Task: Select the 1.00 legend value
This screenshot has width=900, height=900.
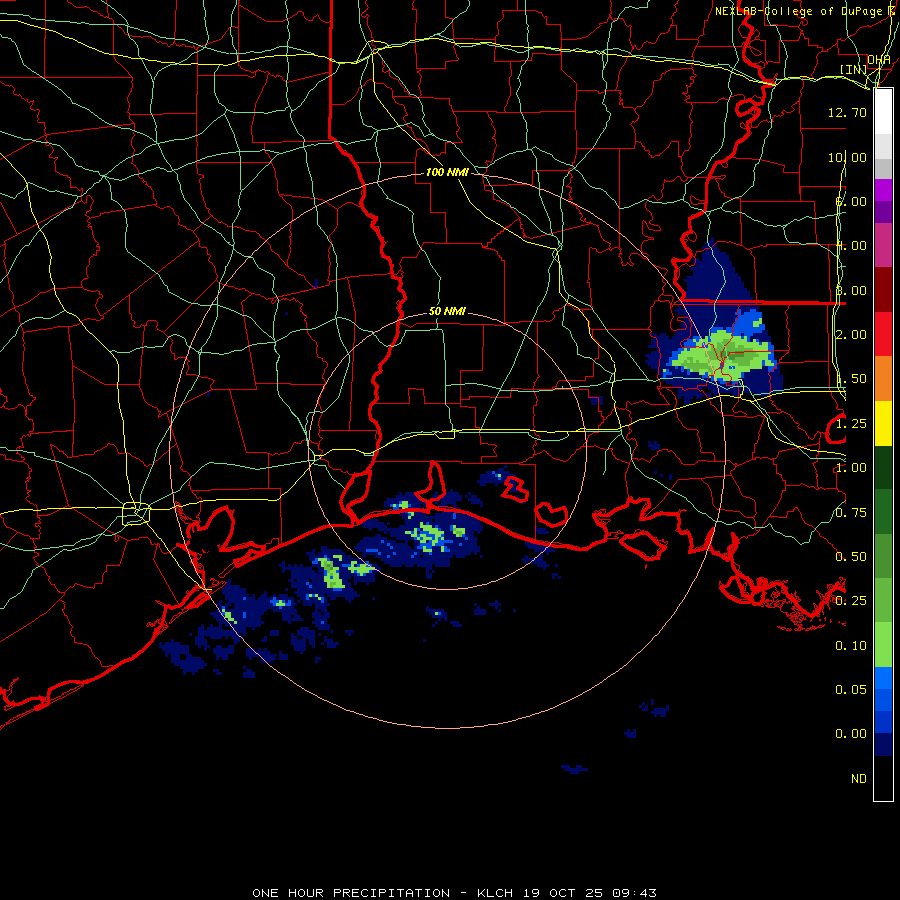Action: click(x=851, y=468)
